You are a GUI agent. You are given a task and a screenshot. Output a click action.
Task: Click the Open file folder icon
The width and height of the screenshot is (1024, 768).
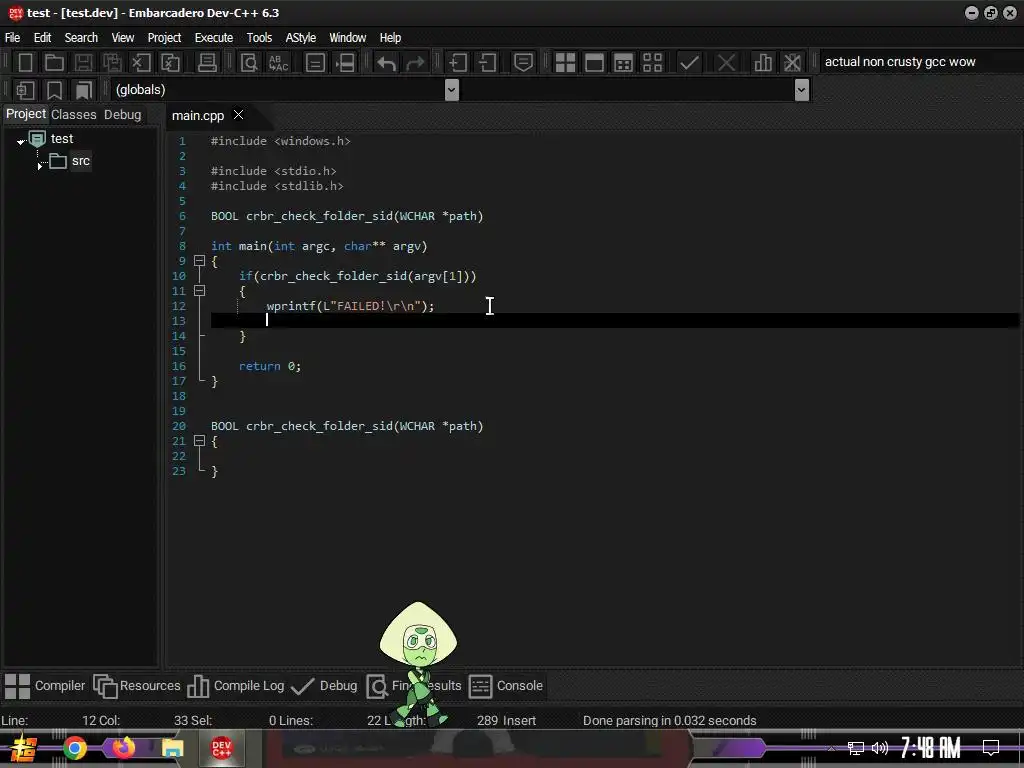[x=54, y=63]
